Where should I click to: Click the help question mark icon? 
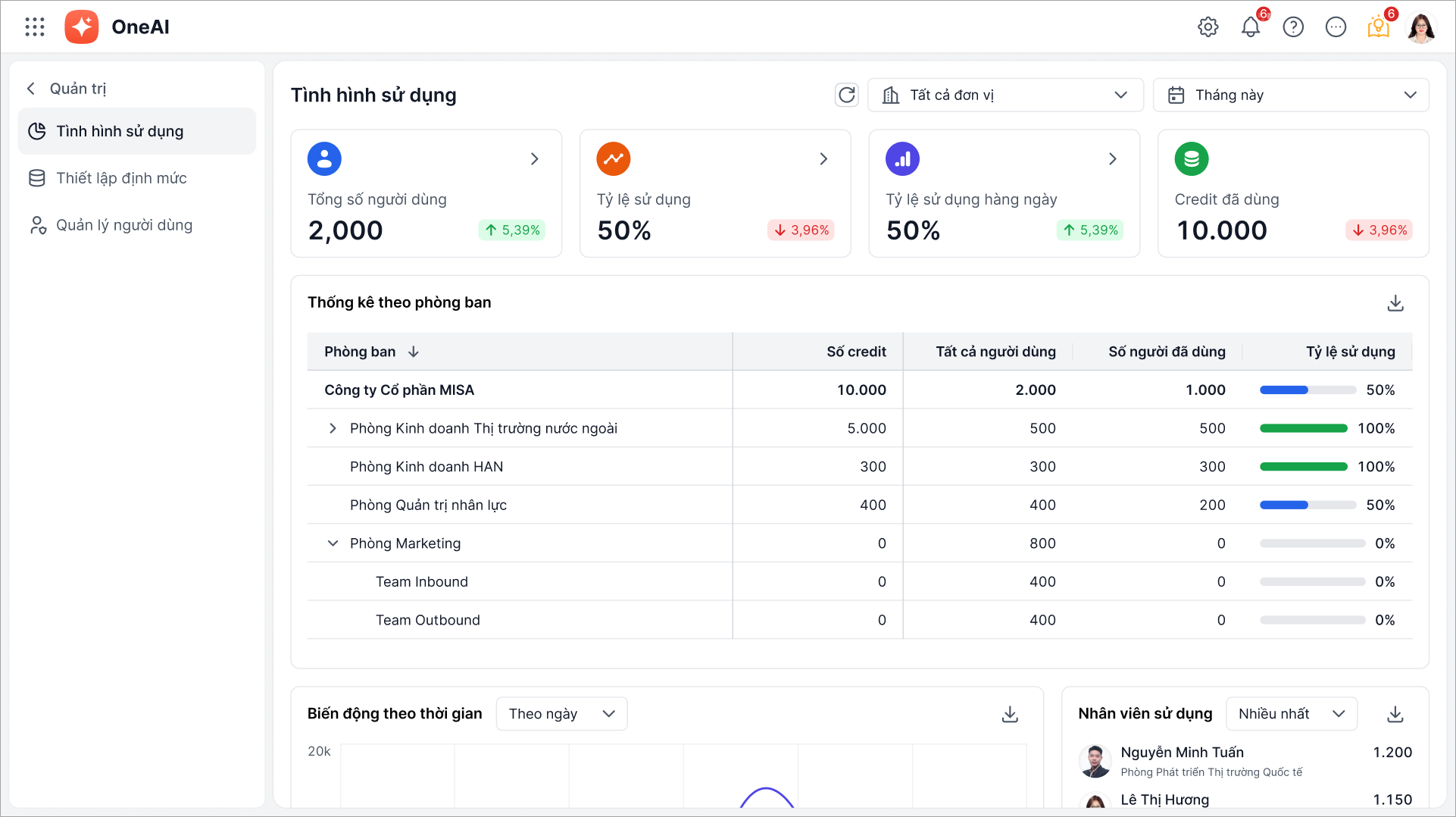coord(1292,27)
